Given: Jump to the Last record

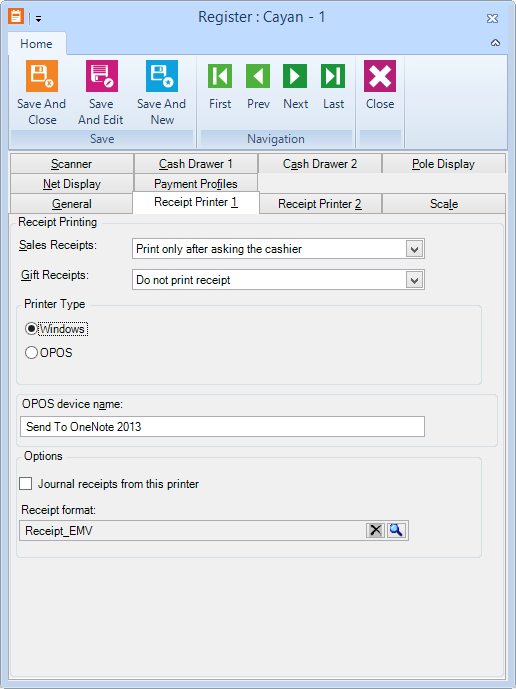Looking at the screenshot, I should click(x=333, y=76).
